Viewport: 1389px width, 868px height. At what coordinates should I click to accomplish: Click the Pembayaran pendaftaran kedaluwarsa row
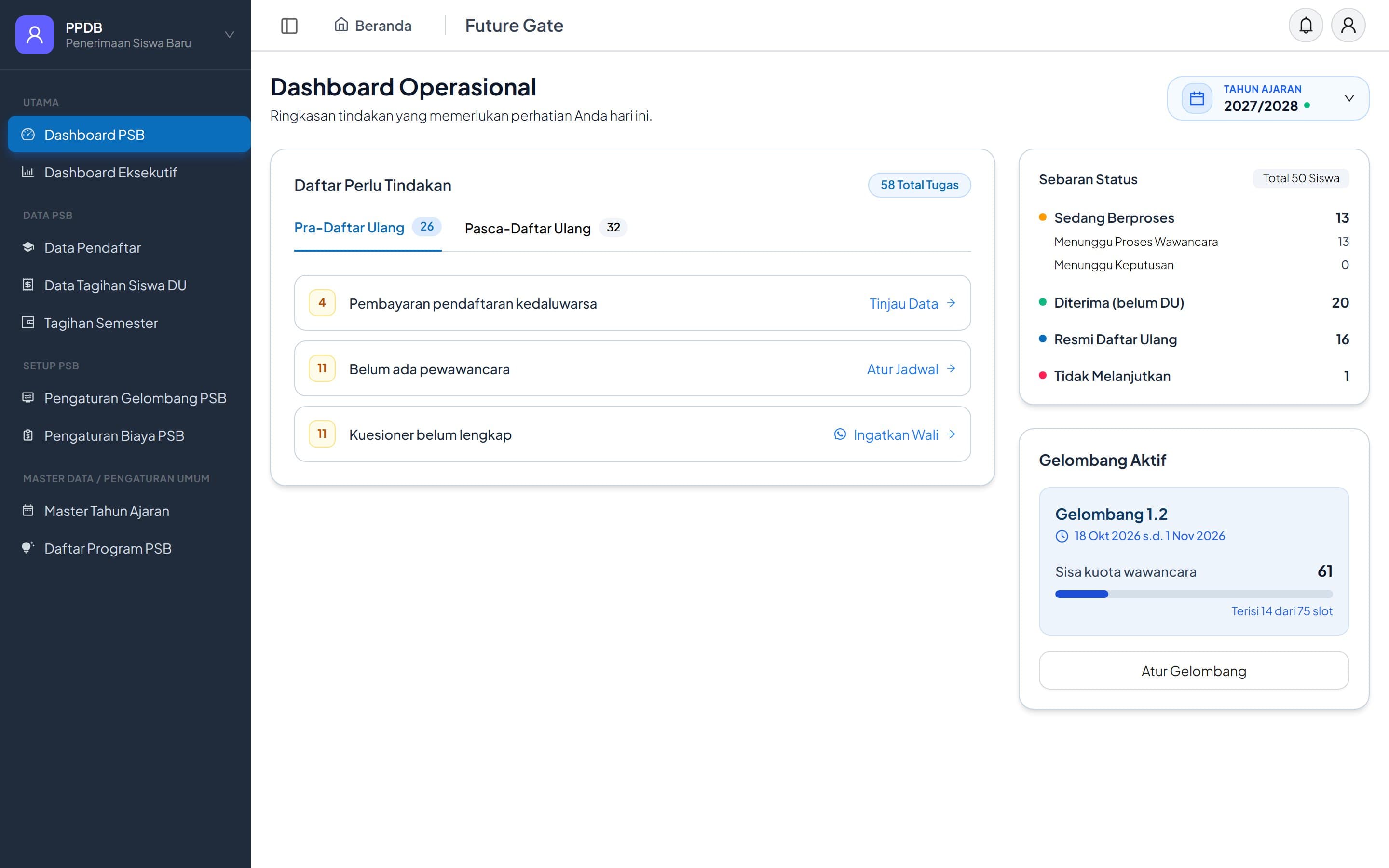click(632, 302)
